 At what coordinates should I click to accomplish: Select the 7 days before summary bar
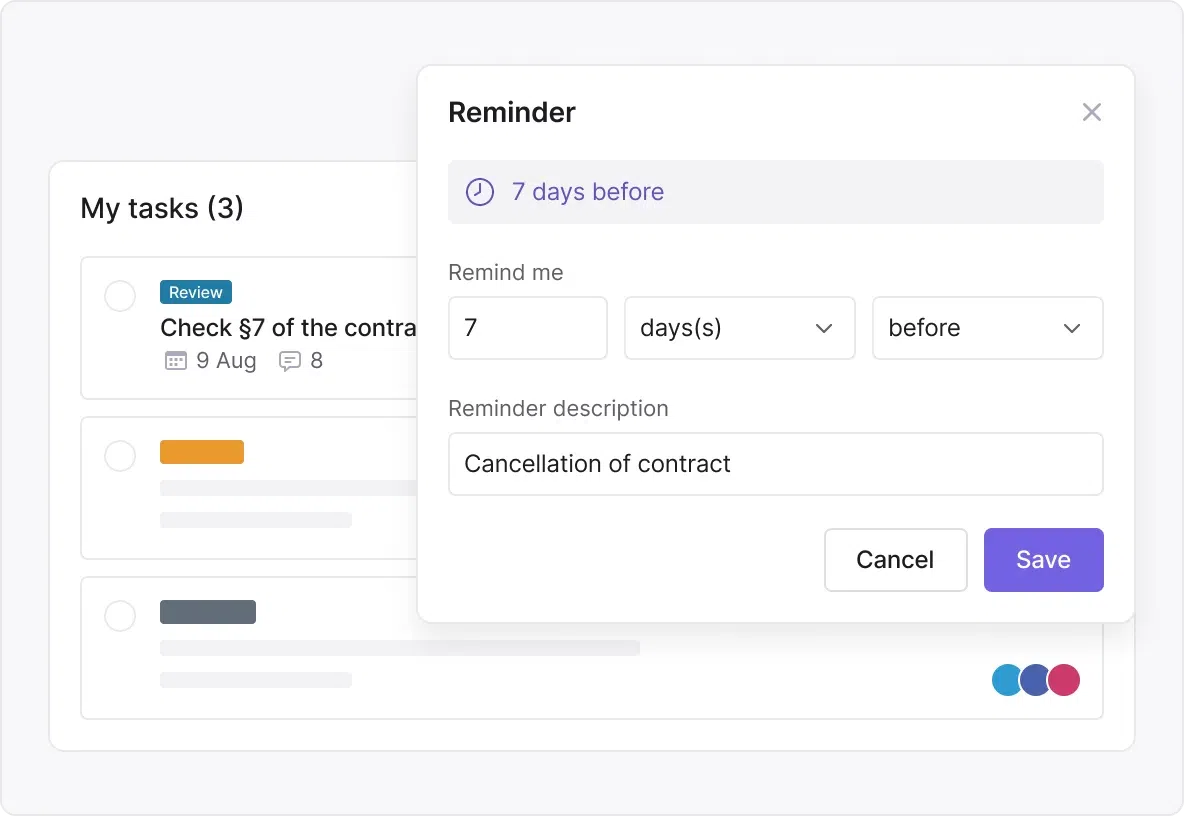775,192
